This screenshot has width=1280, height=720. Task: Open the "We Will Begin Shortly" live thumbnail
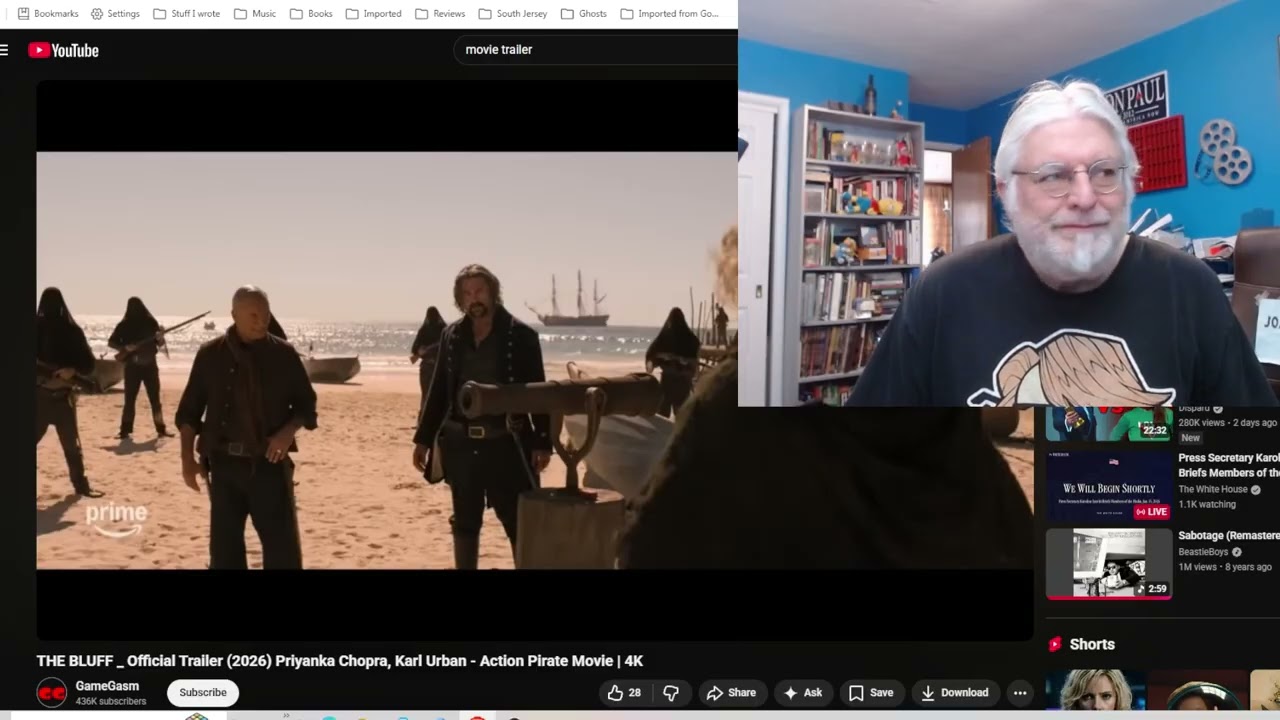click(1108, 486)
